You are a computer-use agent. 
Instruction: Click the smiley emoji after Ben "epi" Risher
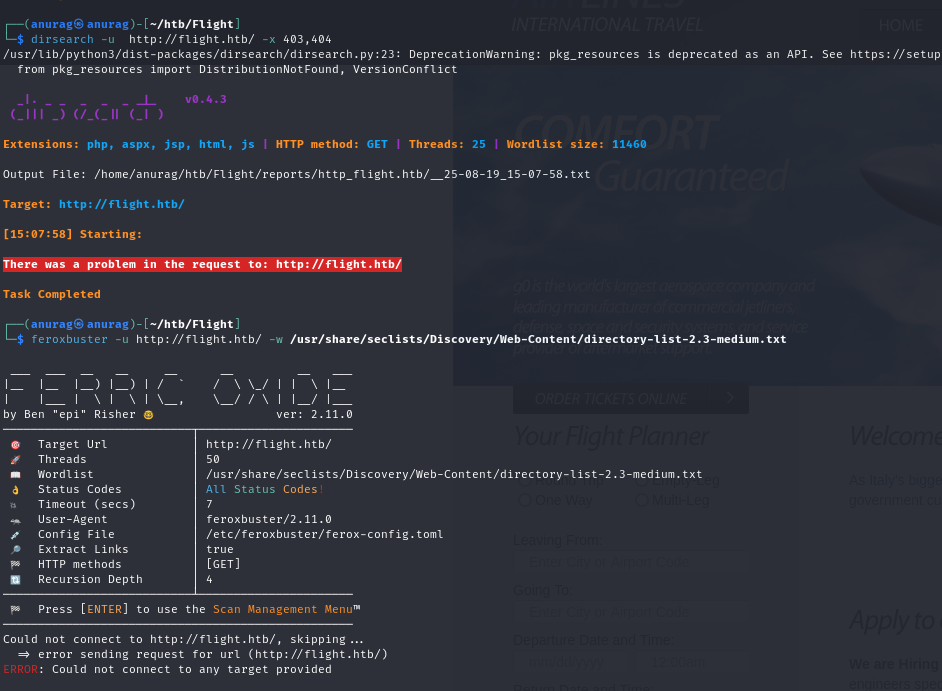[x=149, y=414]
